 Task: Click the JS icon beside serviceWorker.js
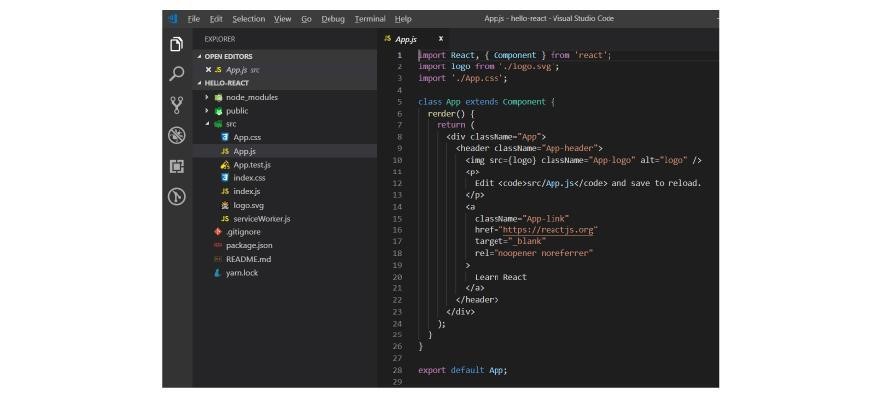(224, 218)
